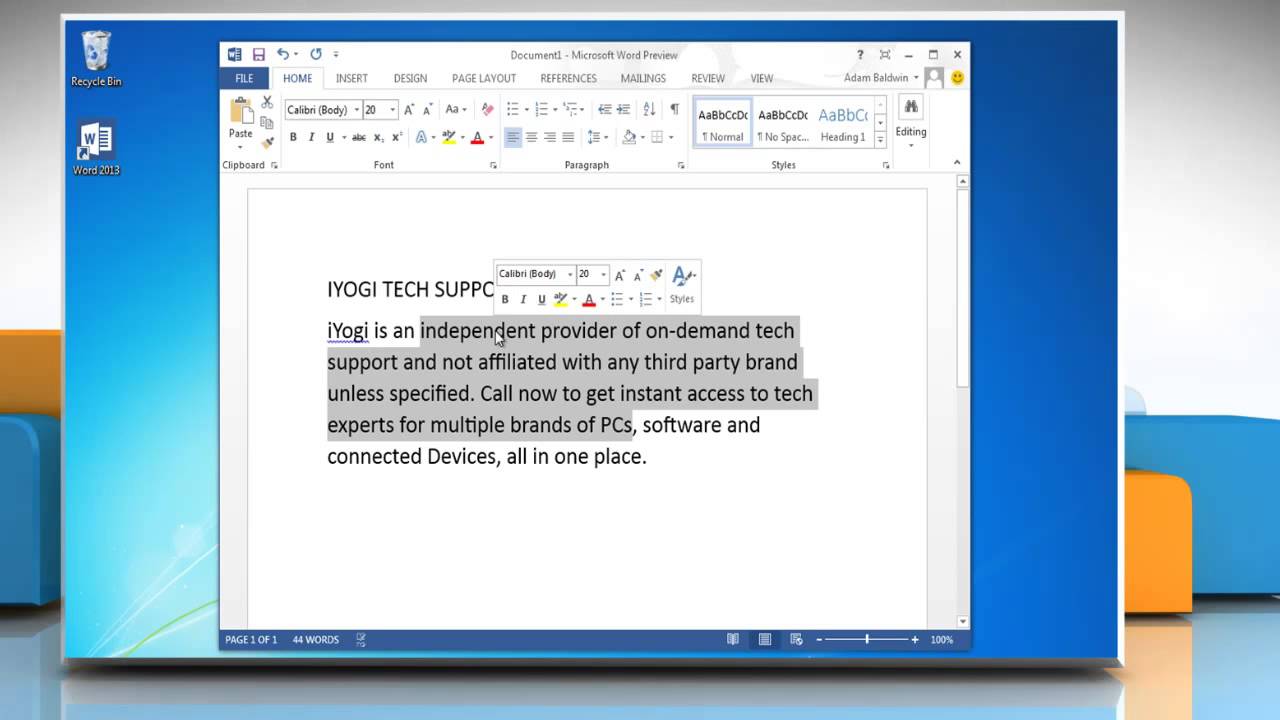Open Word Help question mark icon
Screen dimensions: 1280x720
pos(860,55)
